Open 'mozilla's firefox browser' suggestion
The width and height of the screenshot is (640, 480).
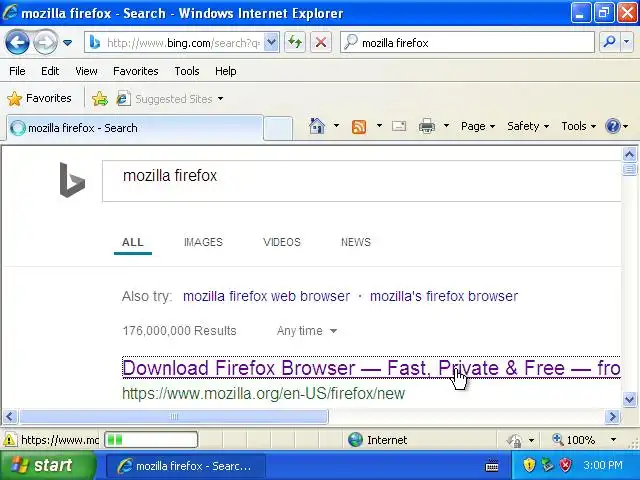[444, 296]
